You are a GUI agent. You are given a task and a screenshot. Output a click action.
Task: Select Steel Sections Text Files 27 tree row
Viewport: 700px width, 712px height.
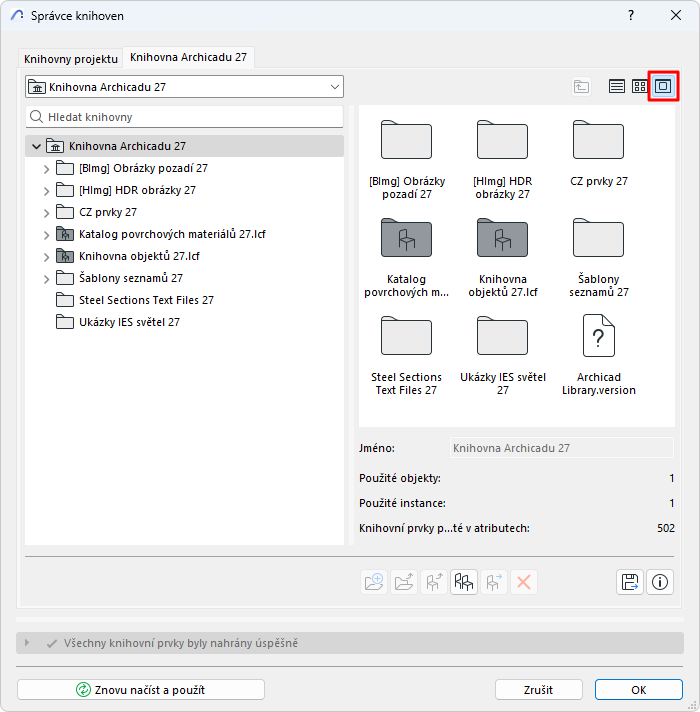click(184, 300)
